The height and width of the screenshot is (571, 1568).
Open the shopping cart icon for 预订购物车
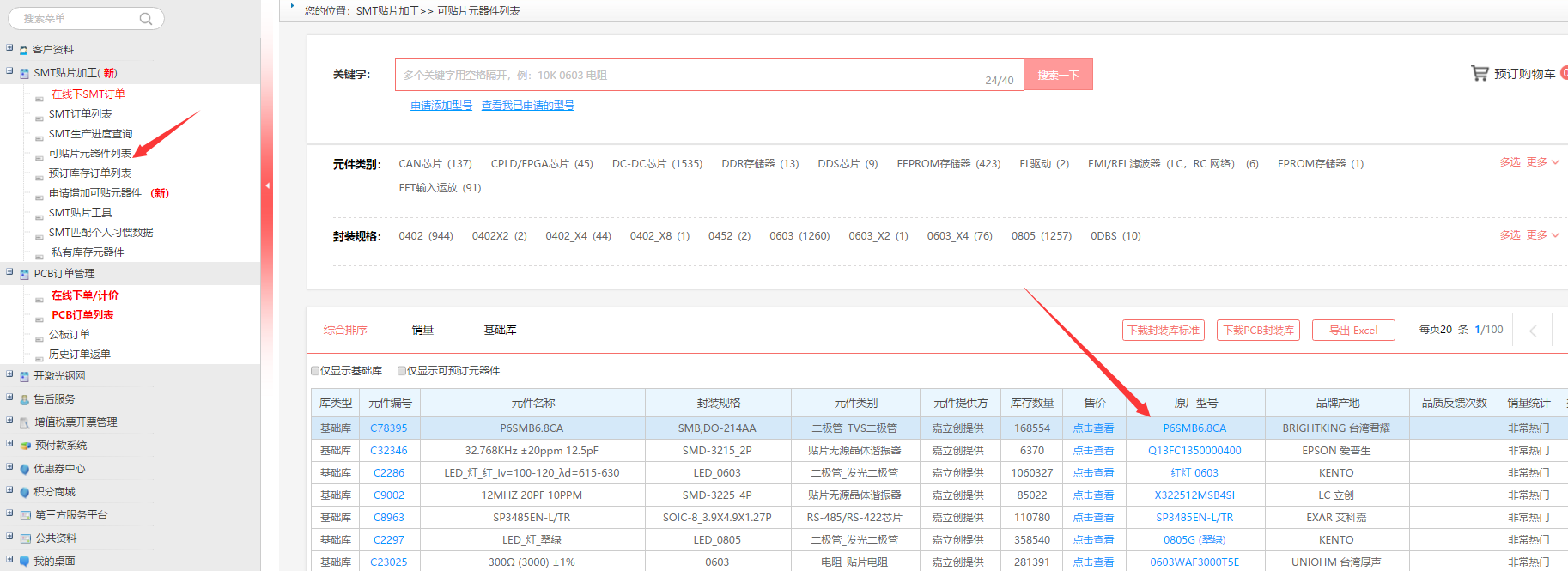click(1479, 74)
